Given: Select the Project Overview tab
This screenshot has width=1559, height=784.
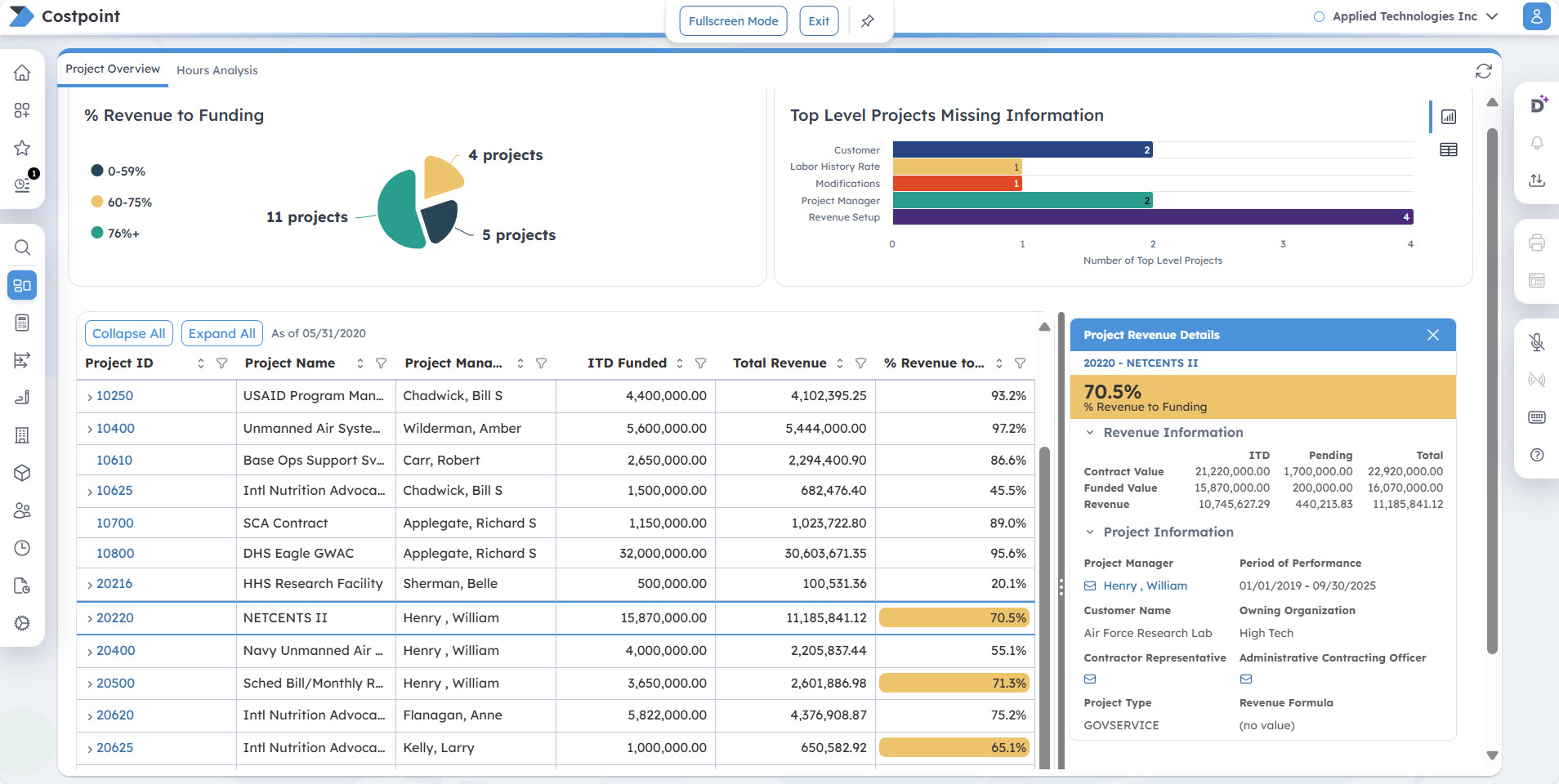Looking at the screenshot, I should click(x=113, y=69).
